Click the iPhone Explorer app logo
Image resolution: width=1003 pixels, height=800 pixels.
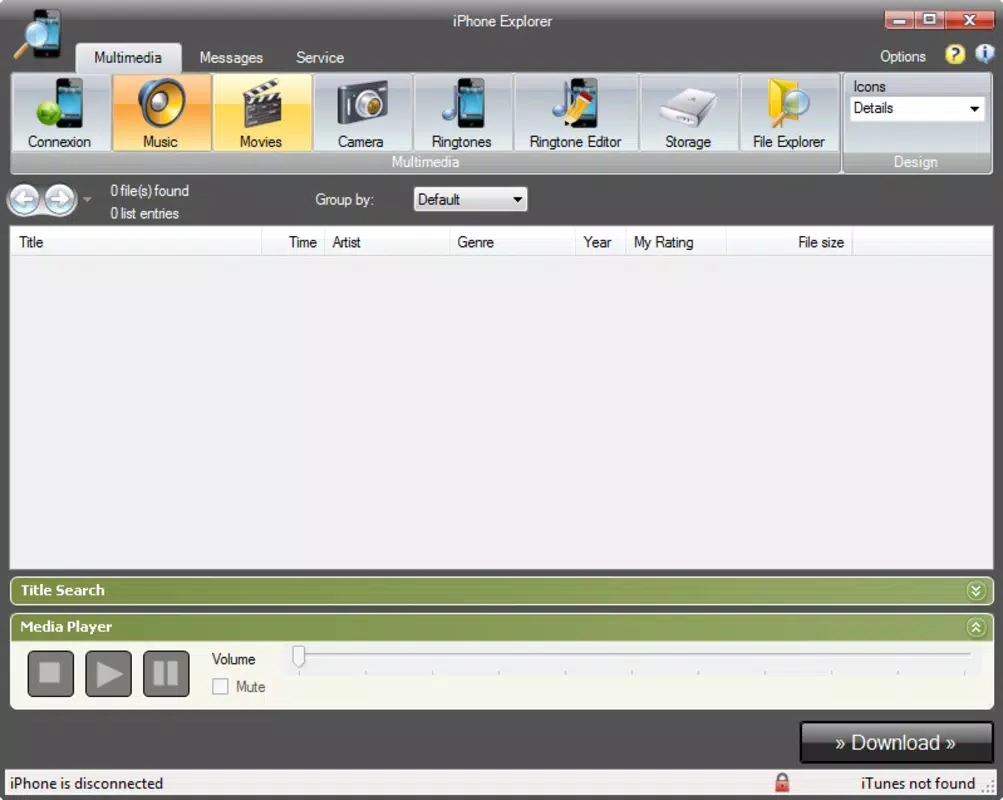[40, 35]
